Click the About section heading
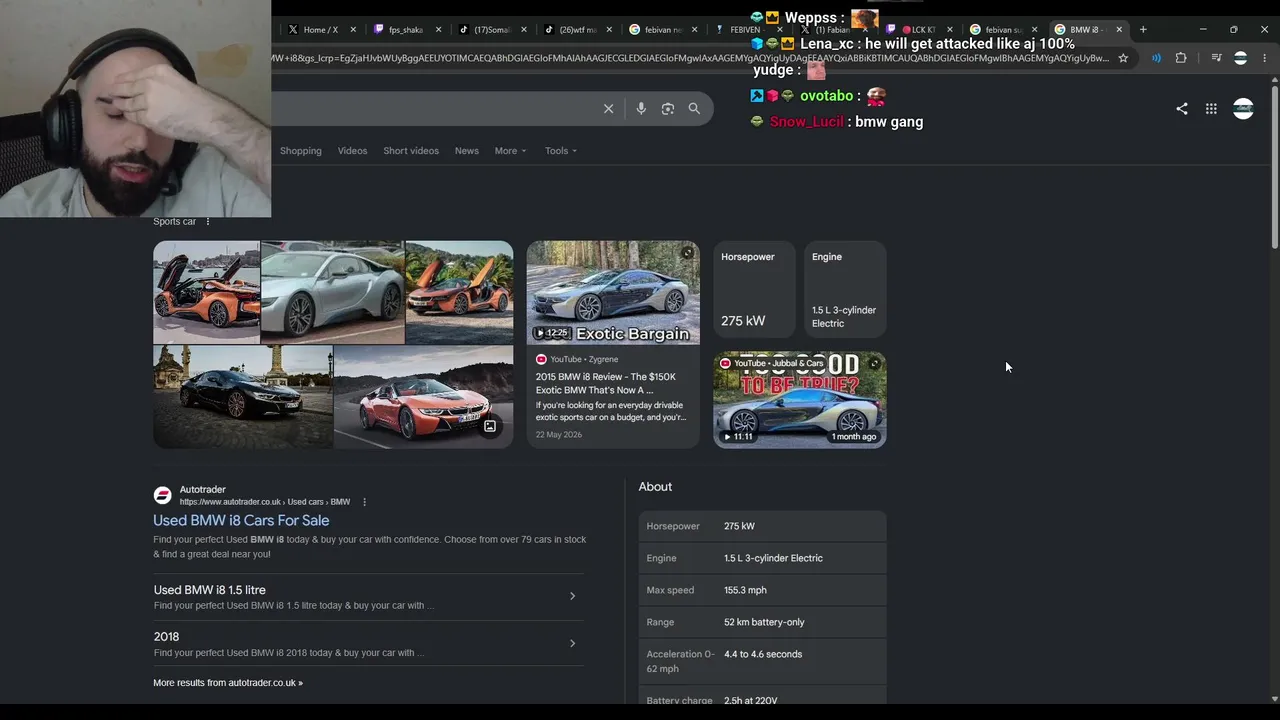The image size is (1280, 720). click(655, 487)
